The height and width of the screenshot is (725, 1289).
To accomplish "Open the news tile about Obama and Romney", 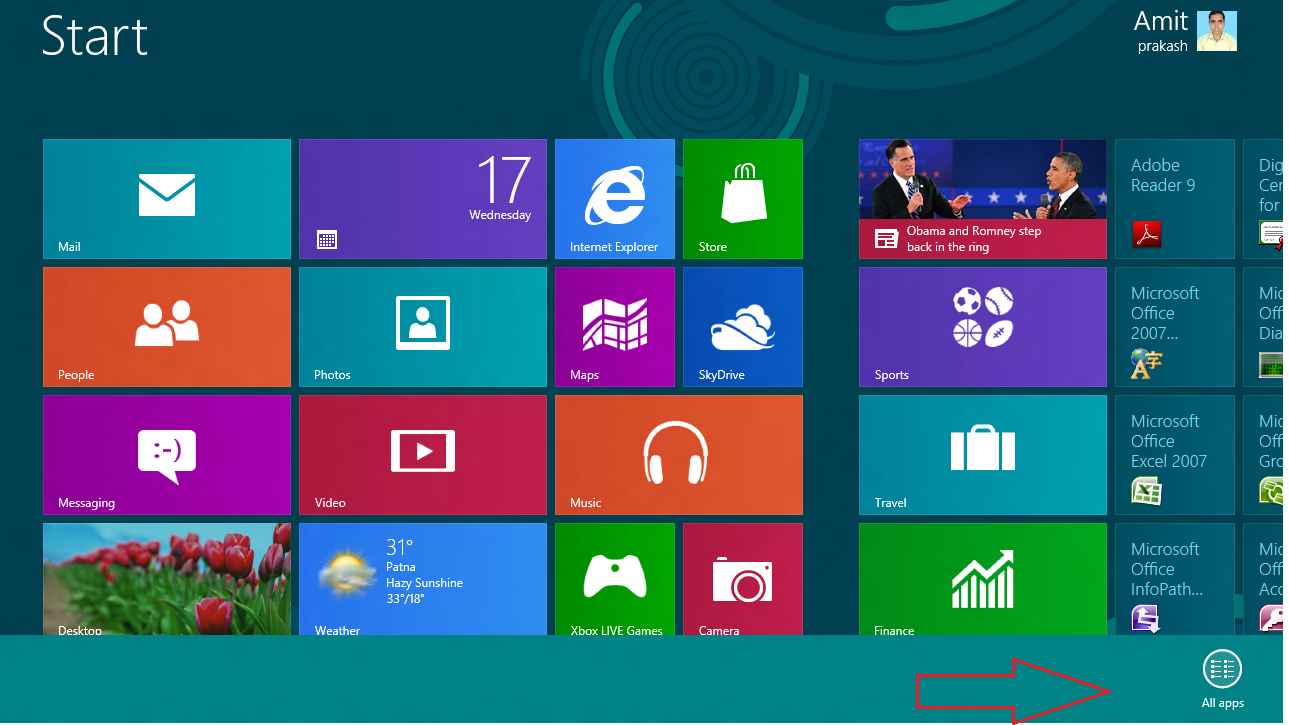I will point(983,199).
